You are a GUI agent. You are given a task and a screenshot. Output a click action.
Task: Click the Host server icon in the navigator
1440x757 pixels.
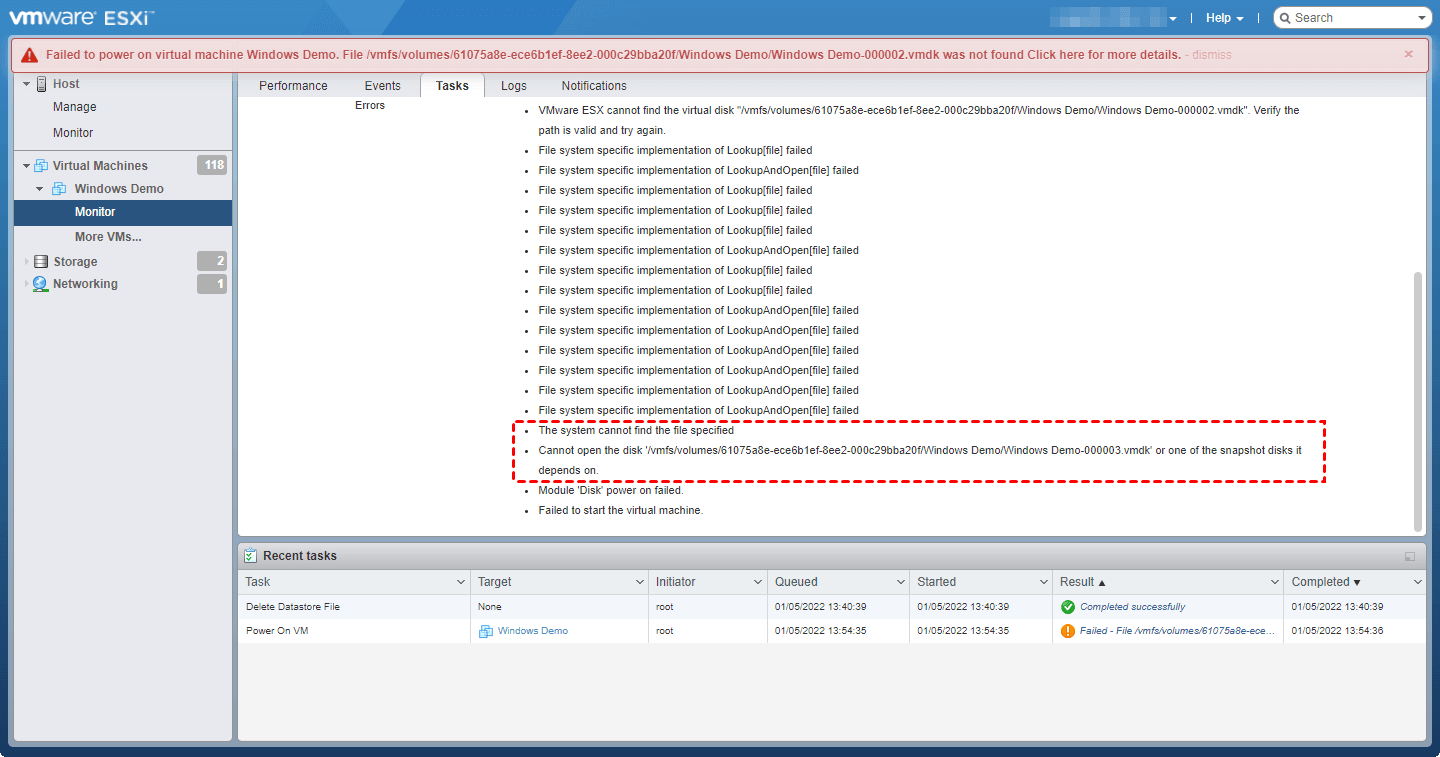coord(42,84)
